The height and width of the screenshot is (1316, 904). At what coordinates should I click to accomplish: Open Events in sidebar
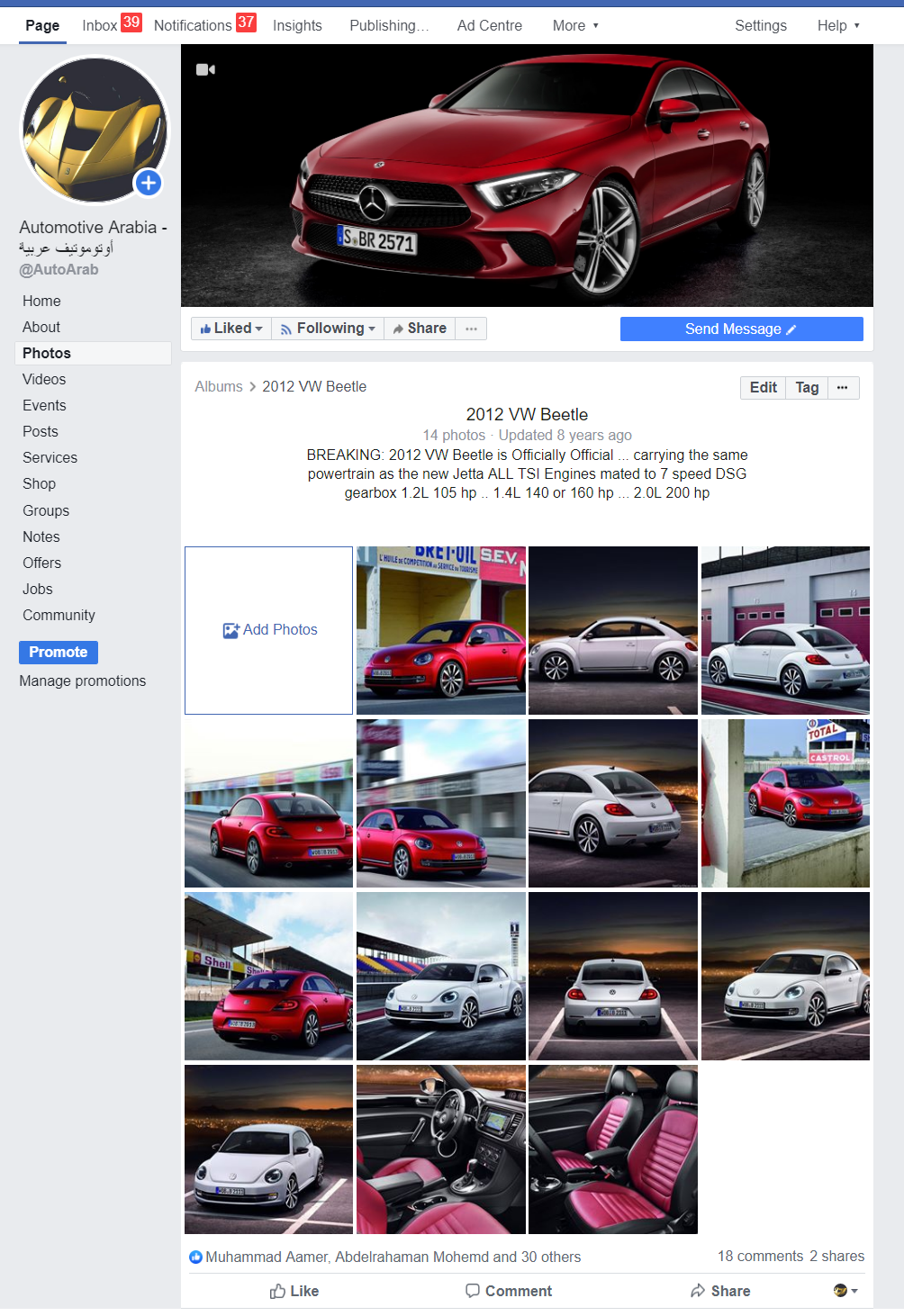(44, 405)
